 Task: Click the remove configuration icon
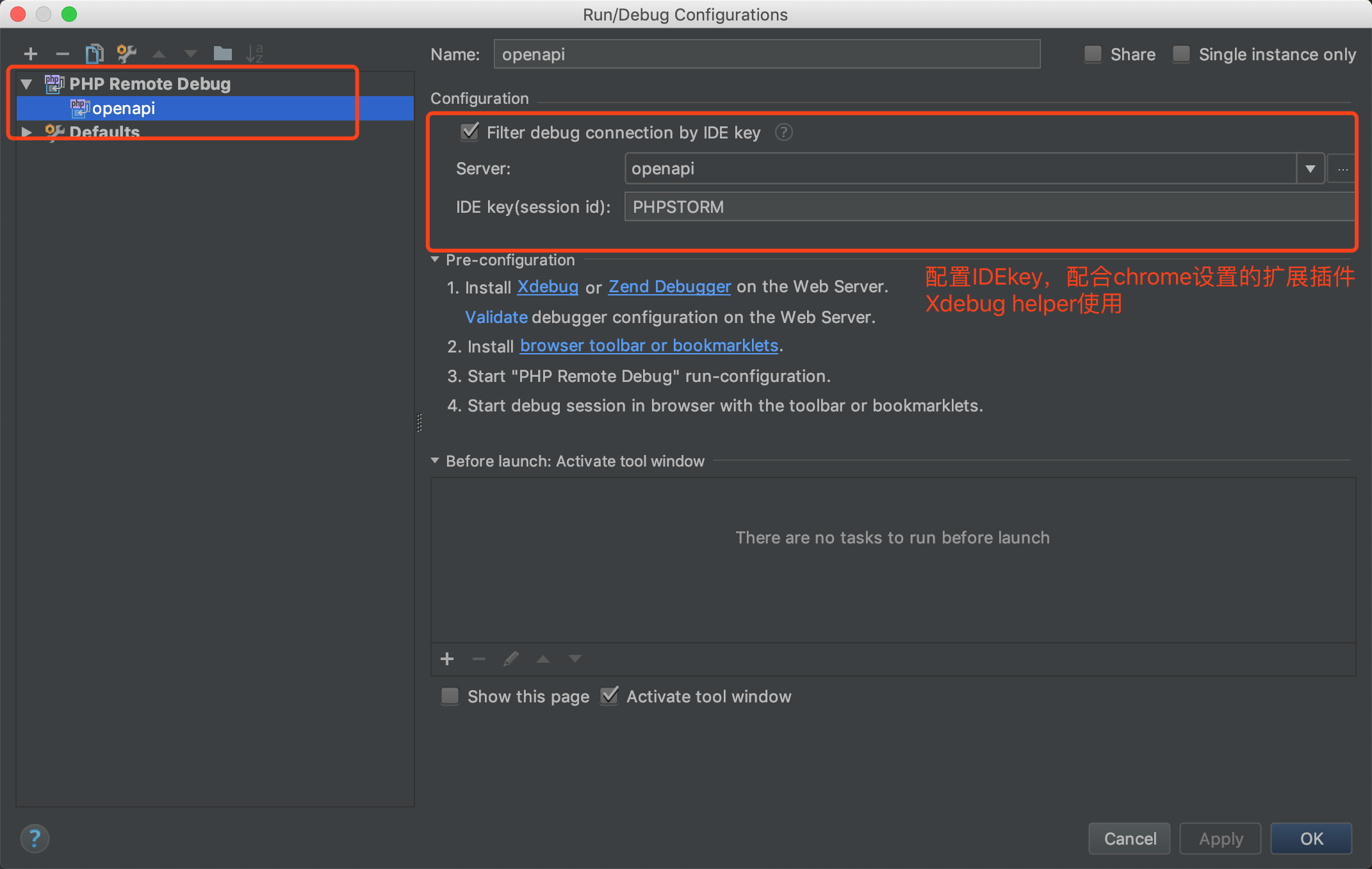point(63,52)
